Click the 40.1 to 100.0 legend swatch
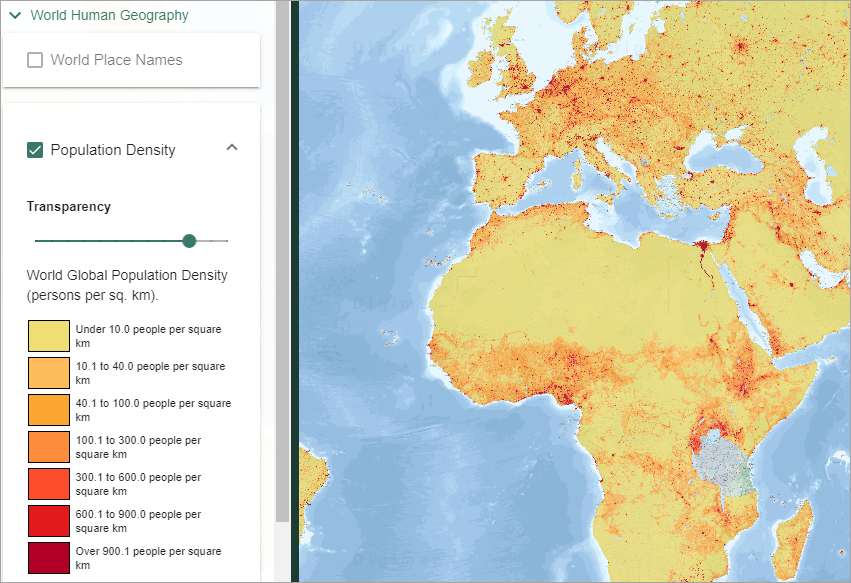Image resolution: width=851 pixels, height=583 pixels. [x=48, y=410]
